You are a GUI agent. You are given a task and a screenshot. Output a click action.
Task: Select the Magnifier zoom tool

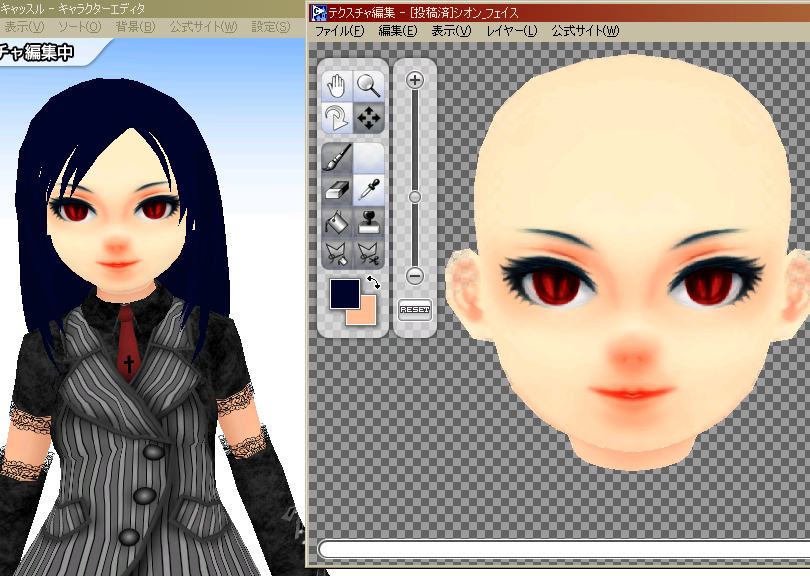tap(369, 86)
